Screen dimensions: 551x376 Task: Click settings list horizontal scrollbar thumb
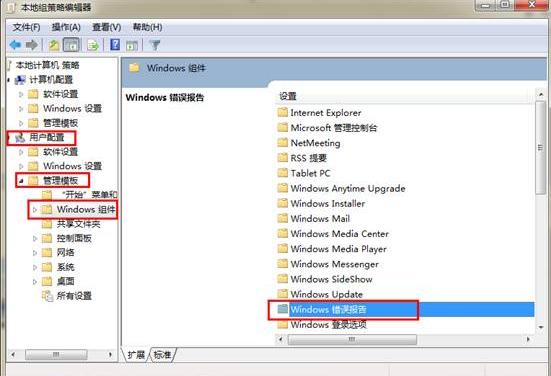pyautogui.click(x=352, y=339)
